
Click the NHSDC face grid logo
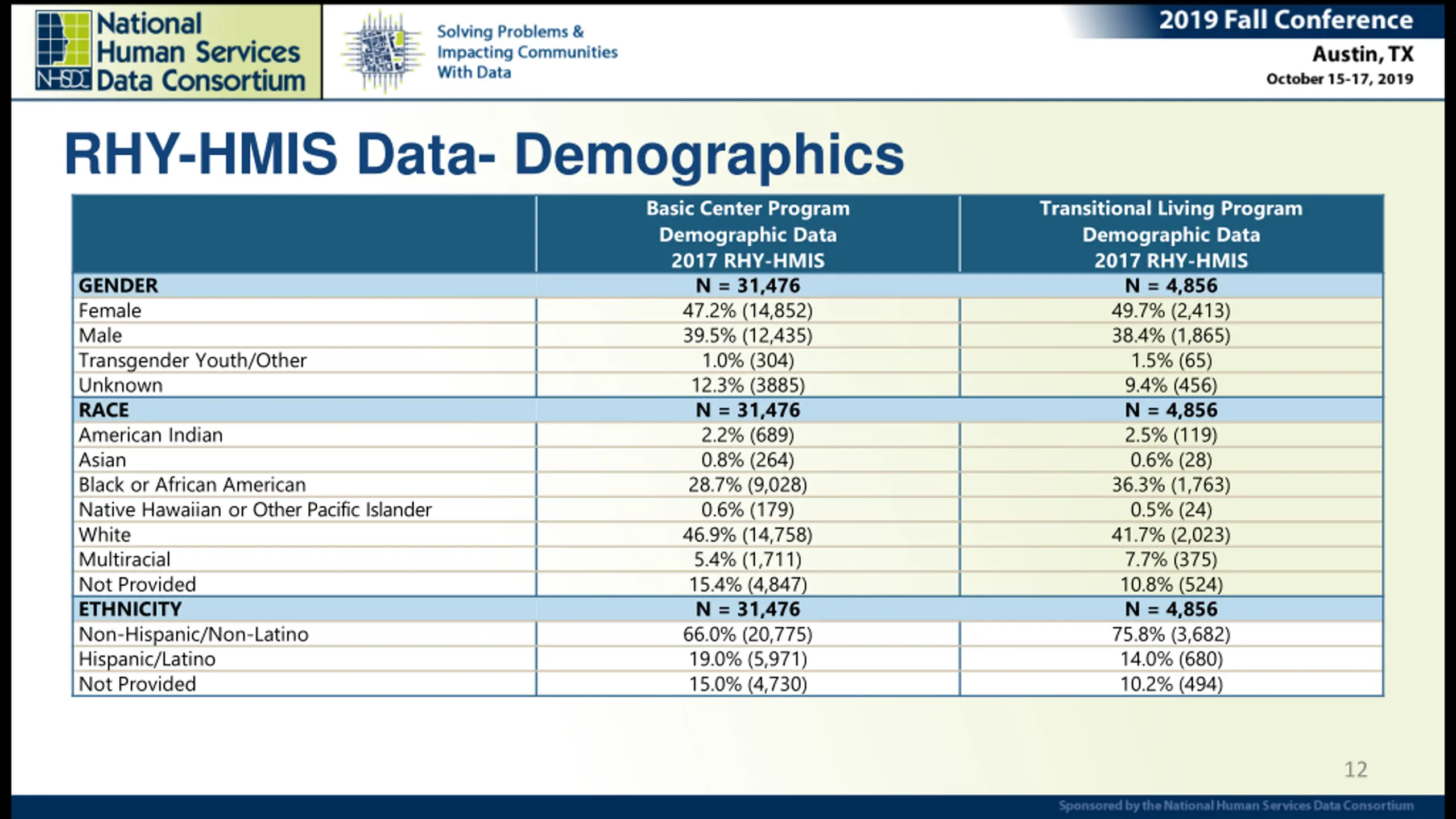pyautogui.click(x=63, y=50)
